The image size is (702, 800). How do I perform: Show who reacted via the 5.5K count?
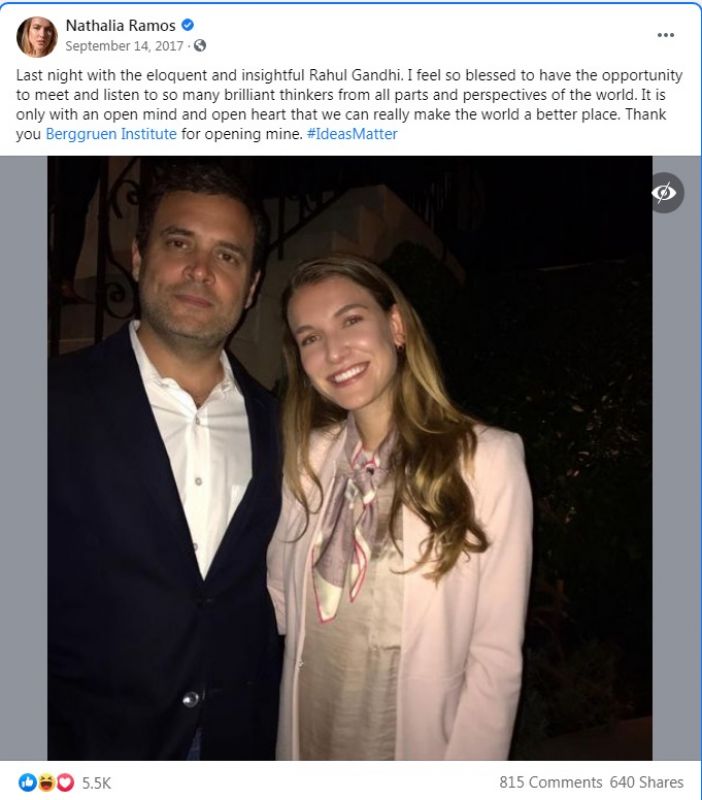click(x=96, y=782)
